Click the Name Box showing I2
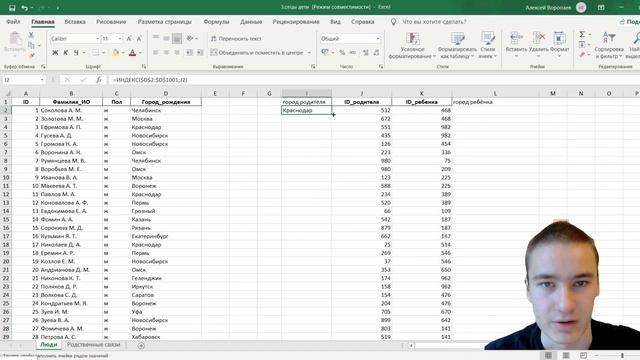 tap(24, 80)
